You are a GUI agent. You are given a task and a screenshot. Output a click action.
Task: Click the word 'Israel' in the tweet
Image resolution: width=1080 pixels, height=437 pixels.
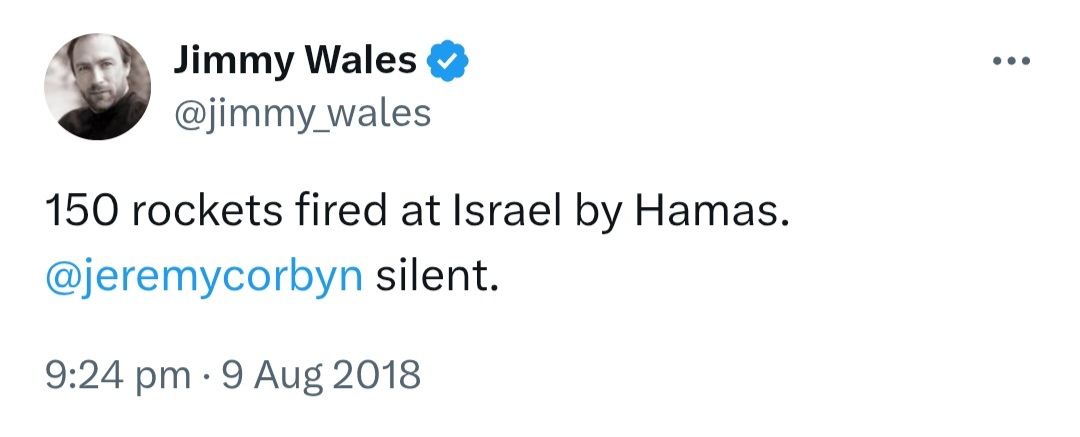(505, 212)
